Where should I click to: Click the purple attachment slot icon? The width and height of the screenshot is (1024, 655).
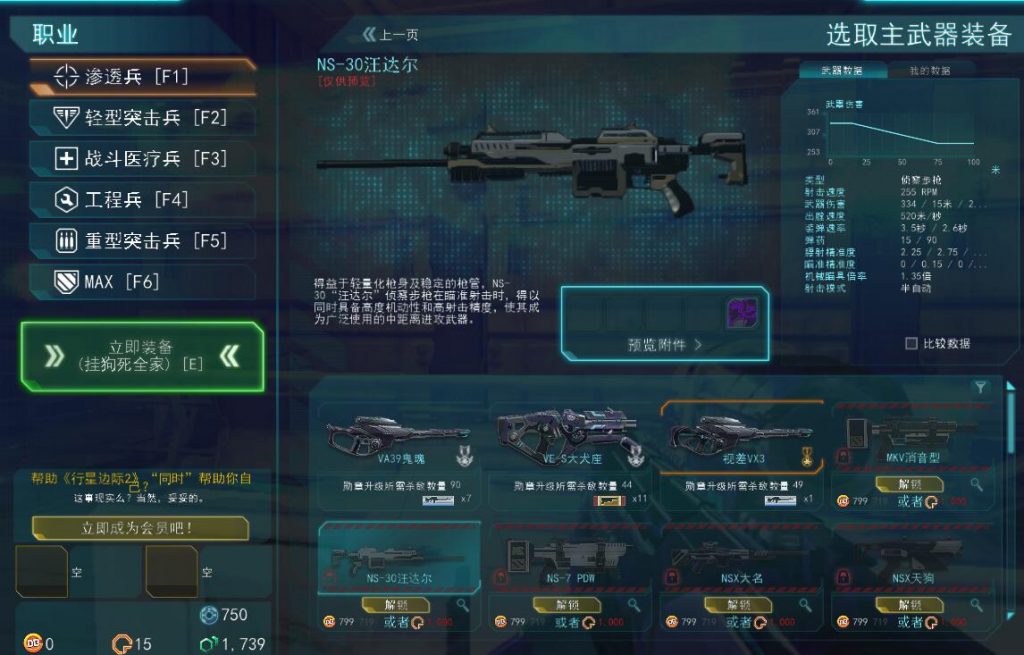(742, 313)
